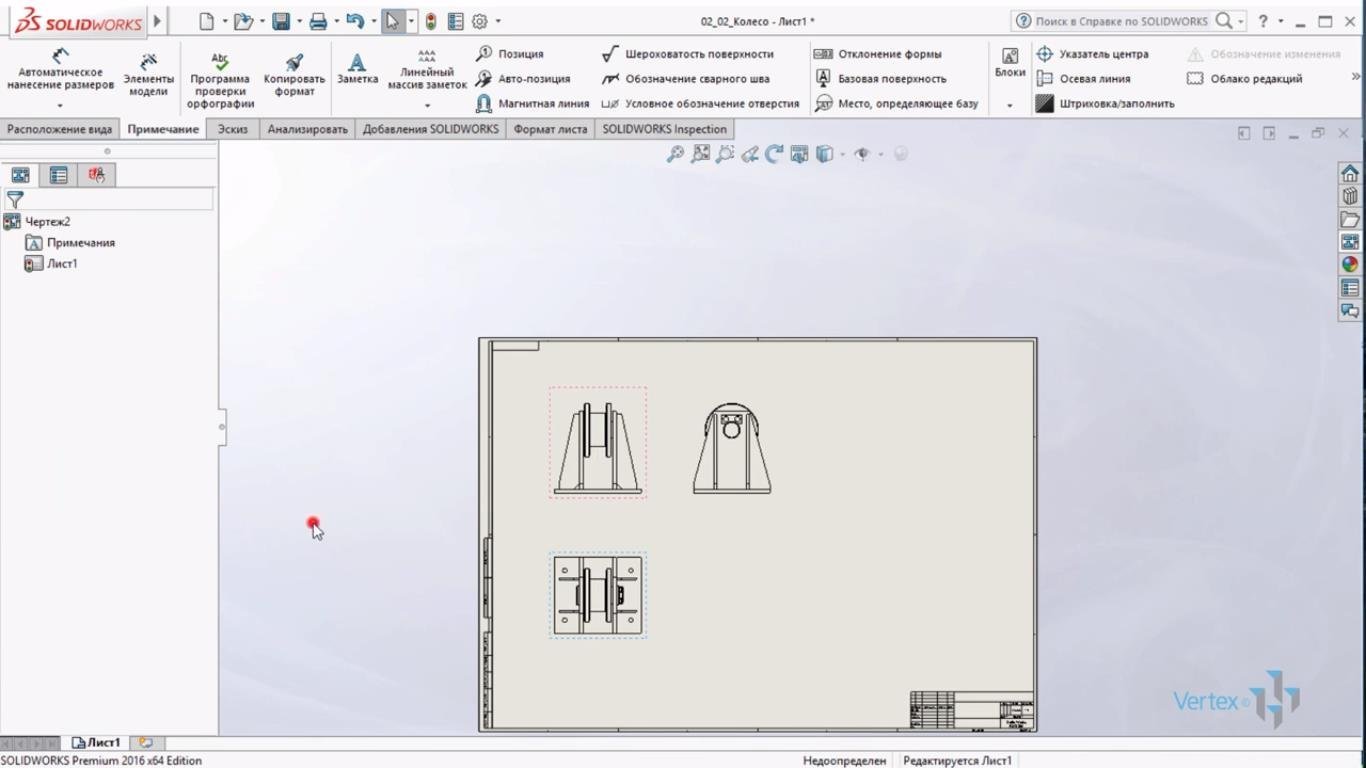1366x768 pixels.
Task: Open File Explorer folder icon in task pane
Action: coord(1350,219)
